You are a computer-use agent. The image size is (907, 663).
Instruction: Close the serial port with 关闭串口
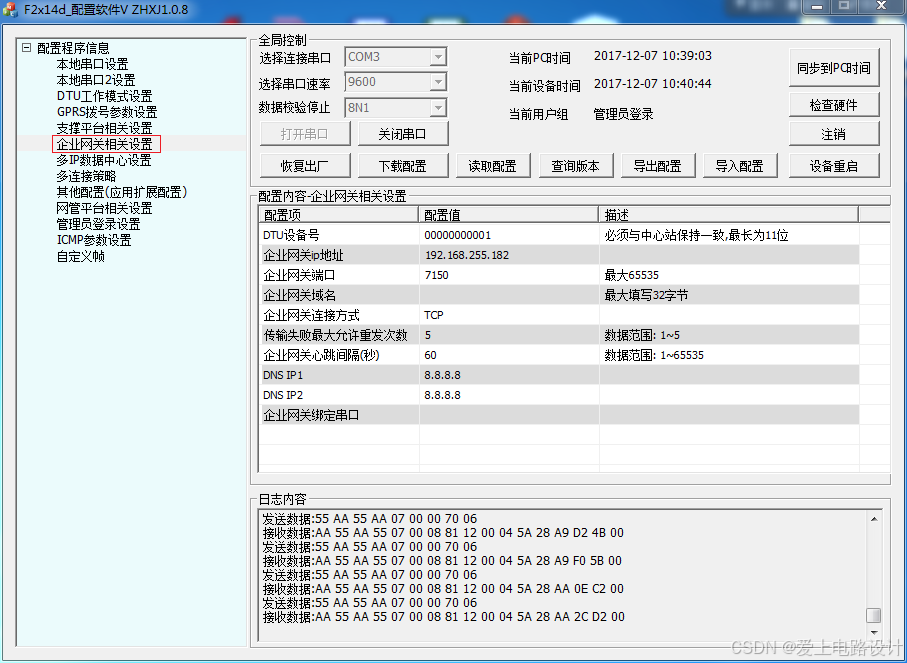(402, 133)
